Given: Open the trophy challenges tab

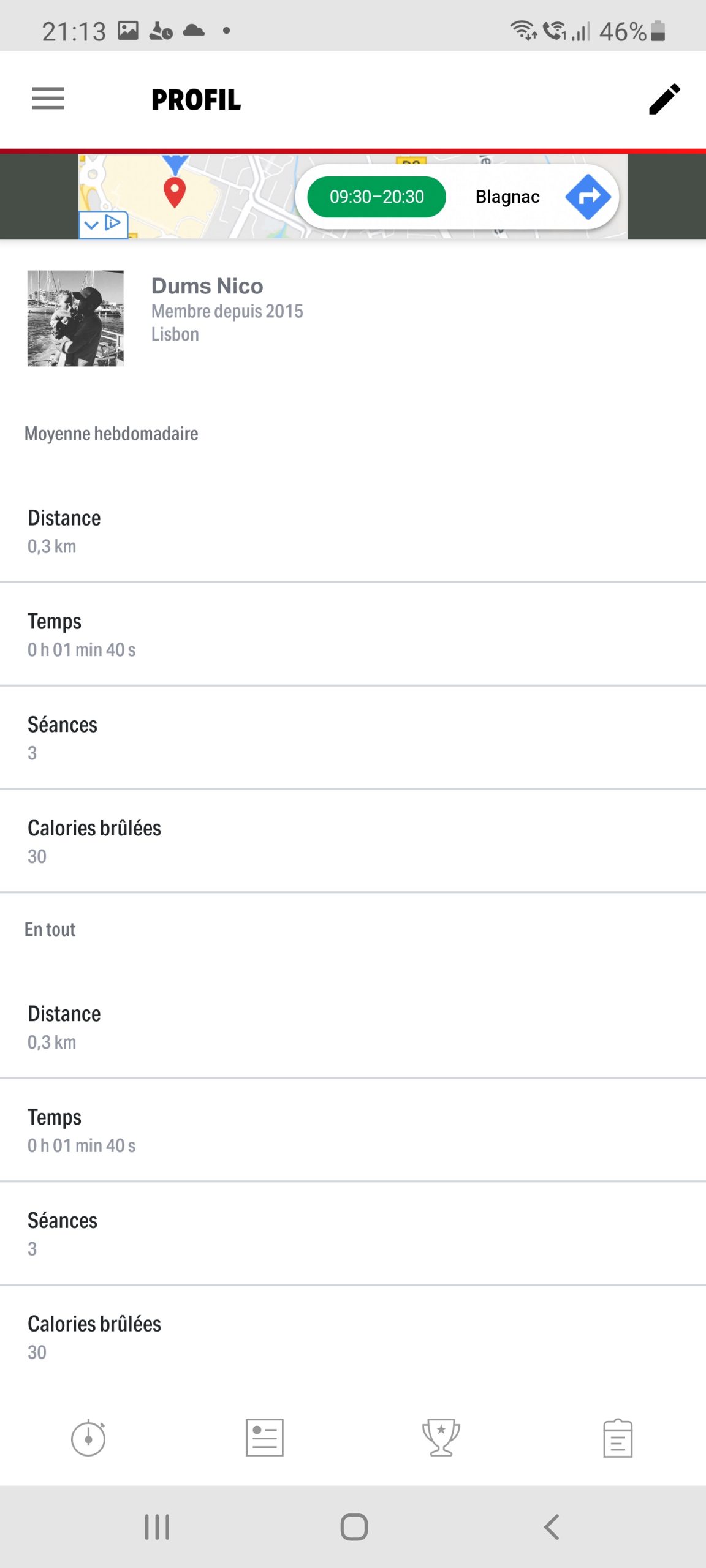Looking at the screenshot, I should coord(441,1438).
